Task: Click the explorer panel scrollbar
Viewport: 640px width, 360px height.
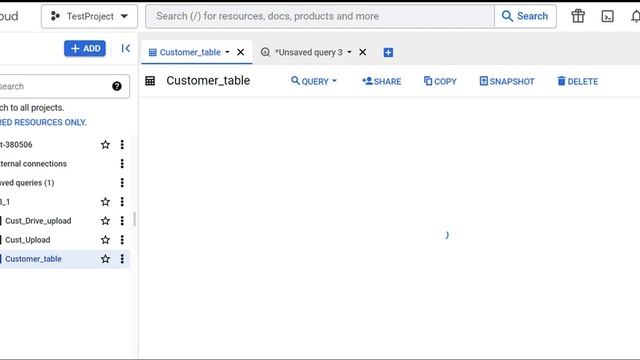Action: [135, 219]
